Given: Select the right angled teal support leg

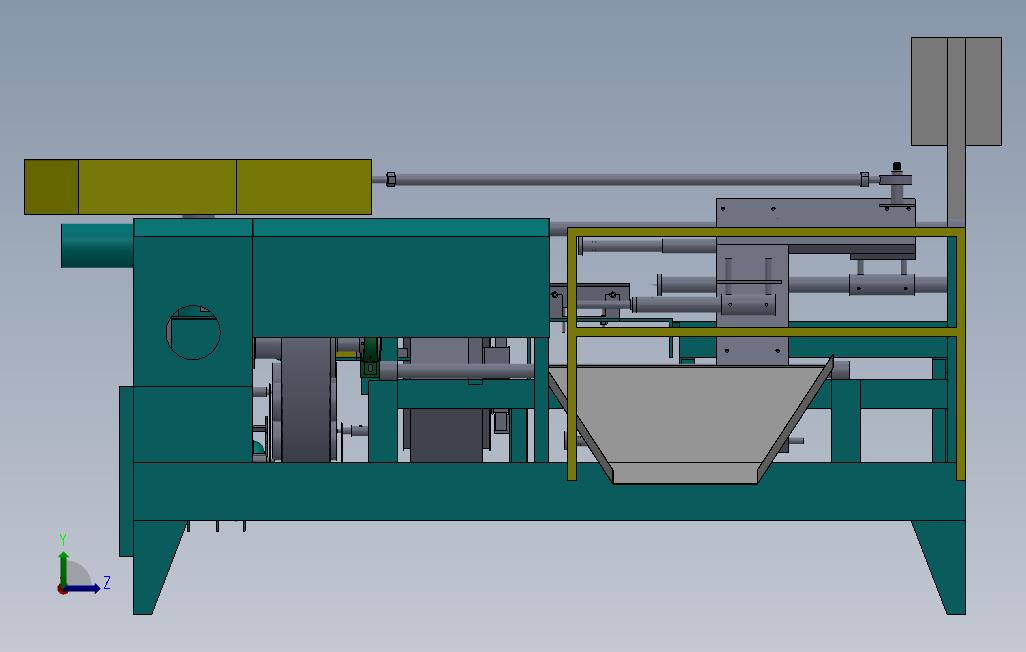Looking at the screenshot, I should [x=940, y=567].
